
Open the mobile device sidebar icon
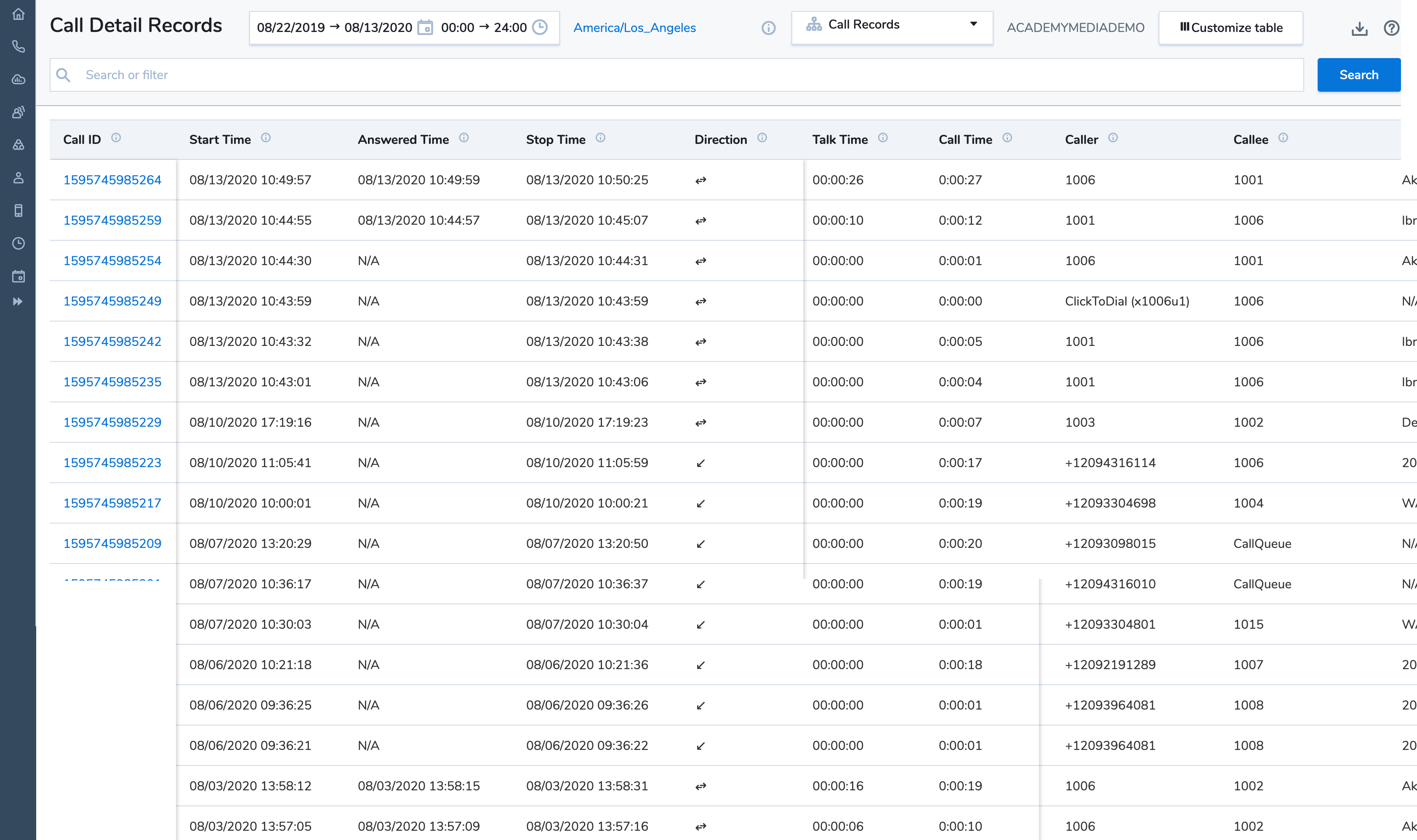pos(18,210)
